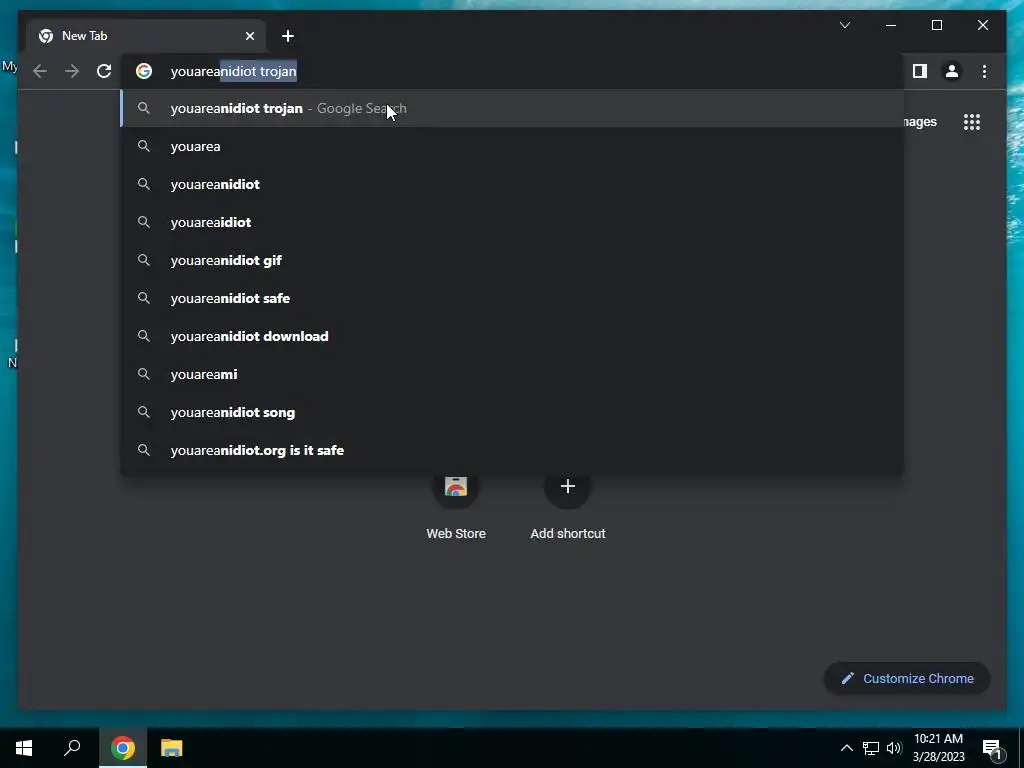
Task: Click the search icon beside 'youareami'
Action: click(144, 374)
